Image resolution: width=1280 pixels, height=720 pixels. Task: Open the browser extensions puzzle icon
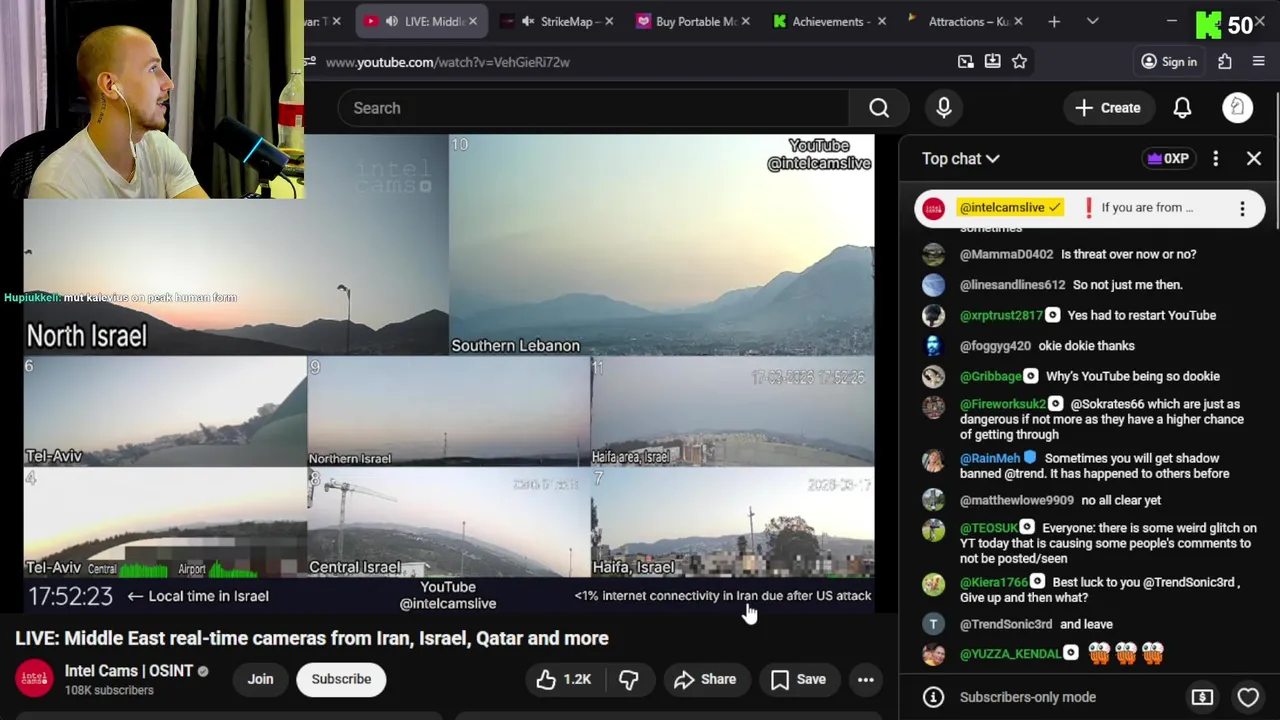(1225, 62)
